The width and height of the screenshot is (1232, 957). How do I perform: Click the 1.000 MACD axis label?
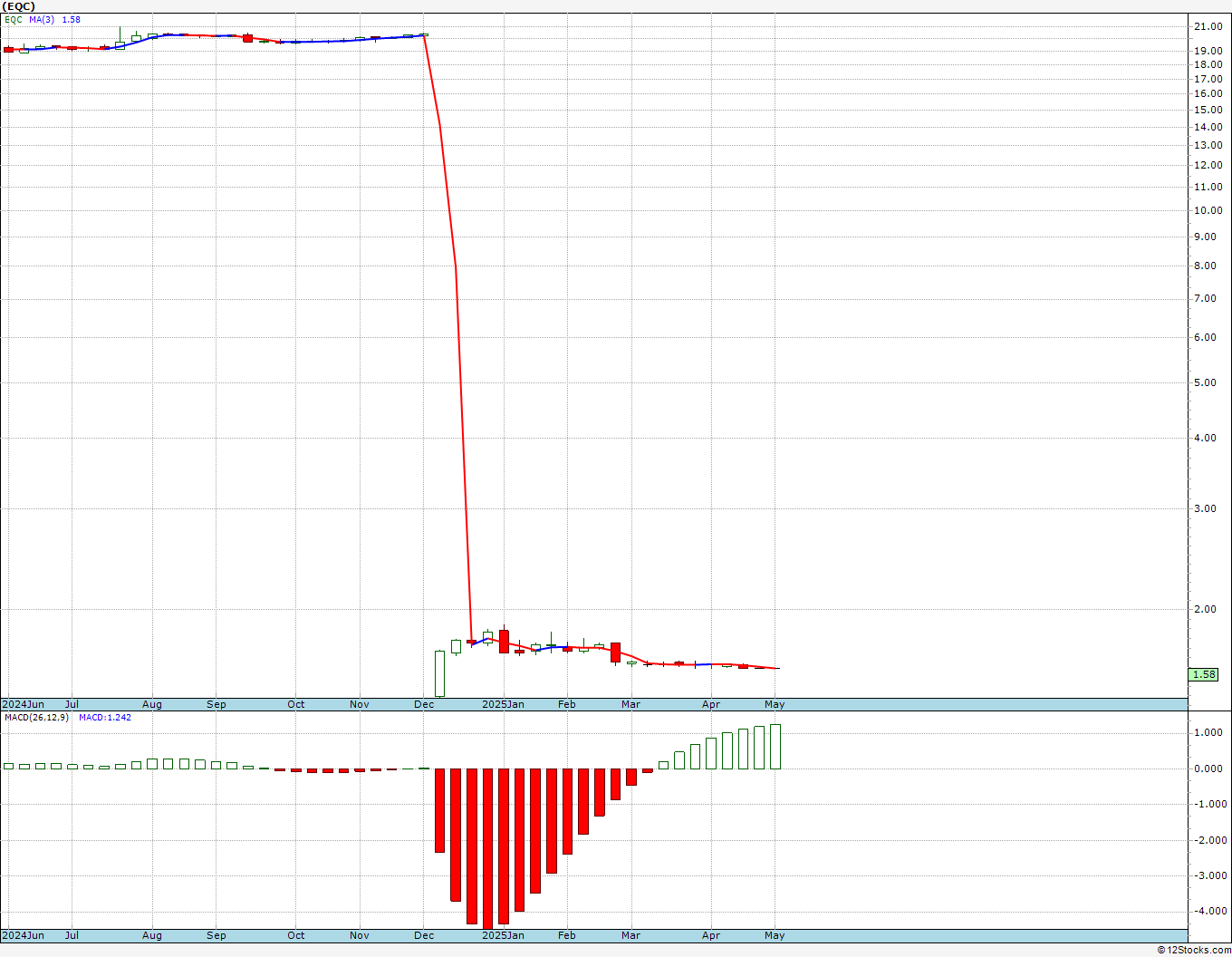[1208, 732]
